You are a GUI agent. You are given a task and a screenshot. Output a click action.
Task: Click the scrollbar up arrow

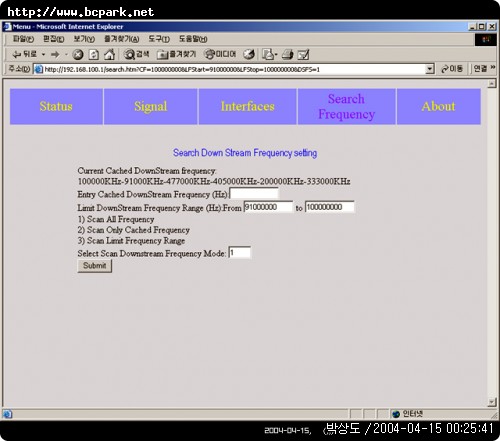(492, 84)
